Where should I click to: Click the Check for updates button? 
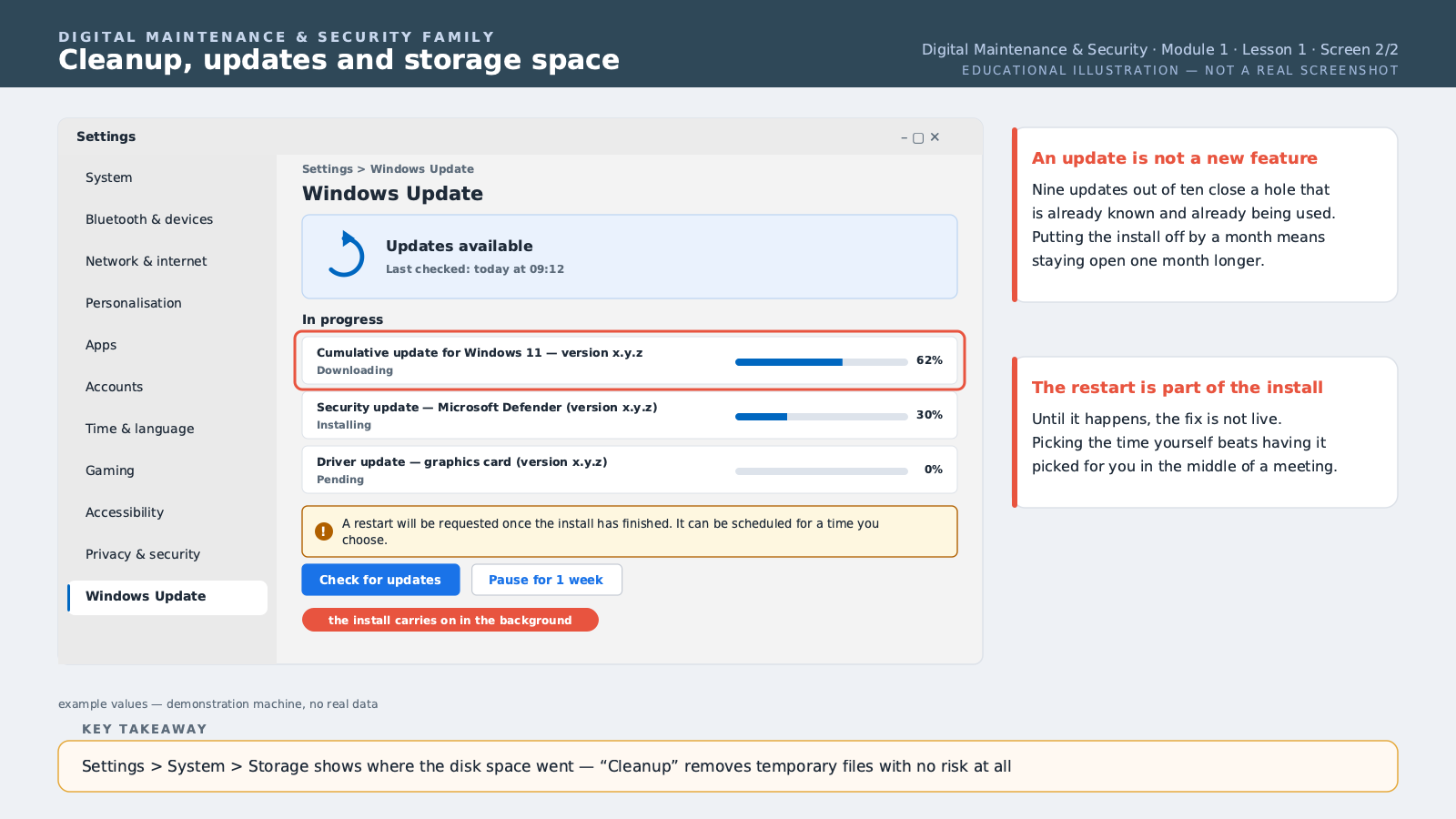pyautogui.click(x=380, y=580)
